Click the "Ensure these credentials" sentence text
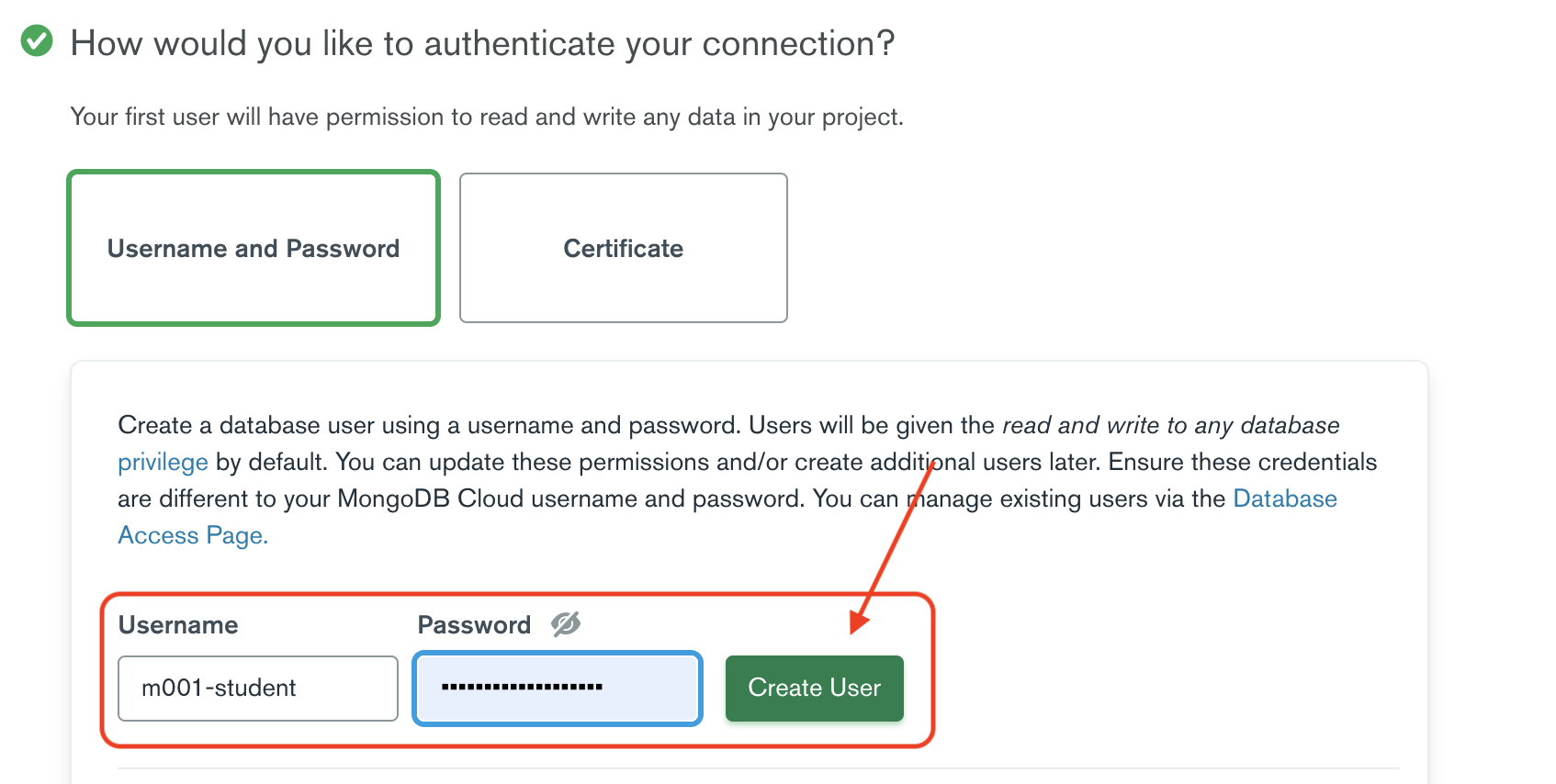This screenshot has height=784, width=1556. tap(1242, 462)
